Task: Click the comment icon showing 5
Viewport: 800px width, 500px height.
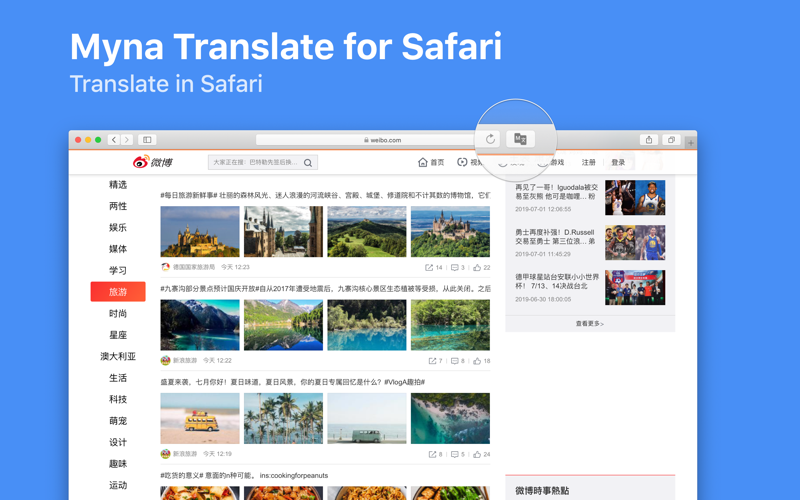Action: [x=457, y=454]
